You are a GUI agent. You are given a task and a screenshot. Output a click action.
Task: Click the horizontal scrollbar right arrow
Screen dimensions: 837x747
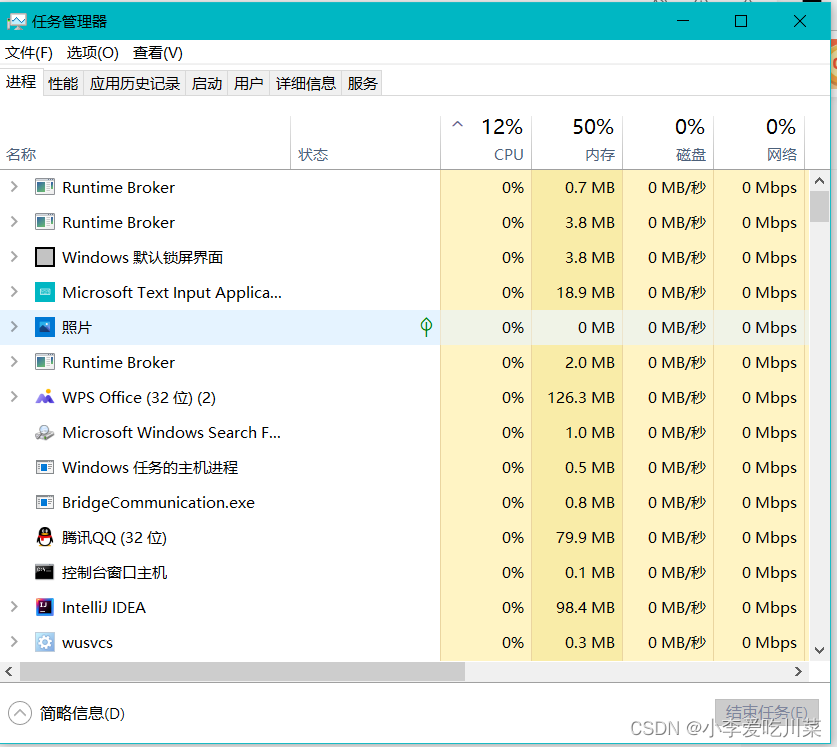point(799,671)
